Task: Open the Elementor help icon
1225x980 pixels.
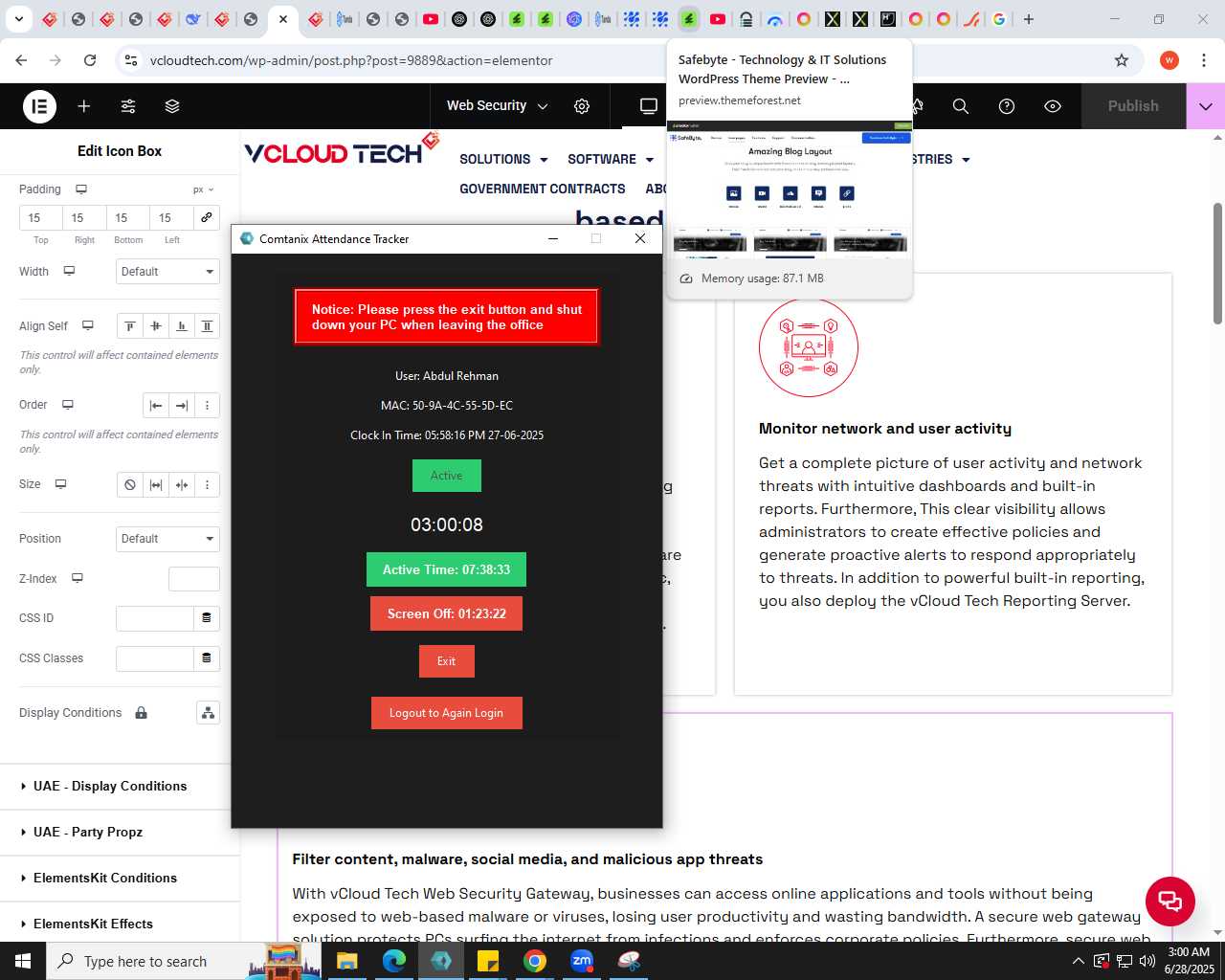Action: click(1007, 106)
